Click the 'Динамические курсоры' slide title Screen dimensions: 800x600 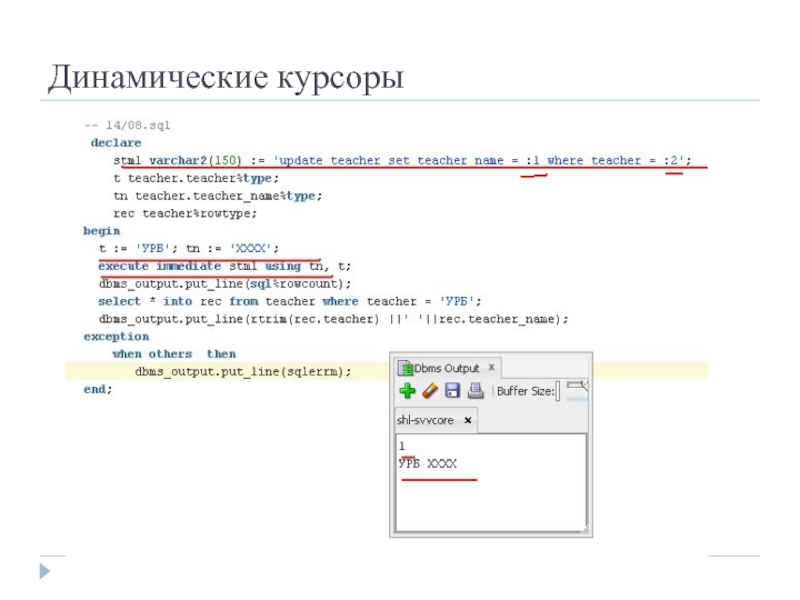pyautogui.click(x=226, y=77)
